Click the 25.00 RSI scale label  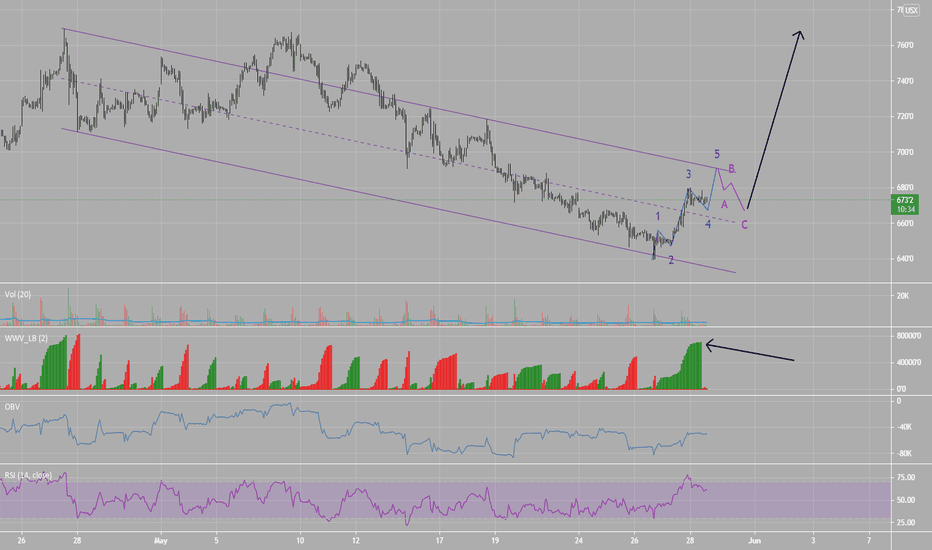[905, 523]
